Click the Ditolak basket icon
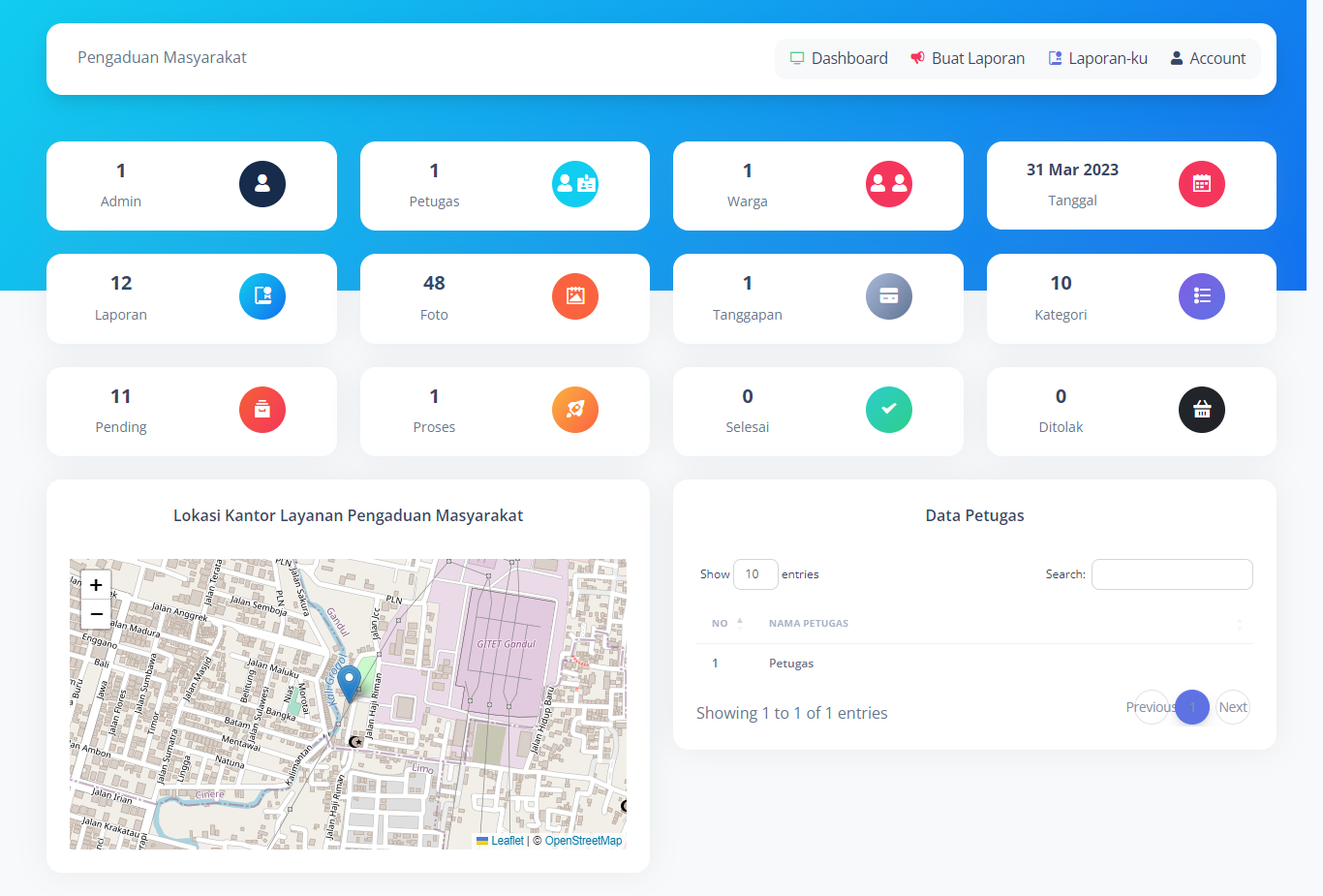Viewport: 1323px width, 896px height. (1201, 410)
